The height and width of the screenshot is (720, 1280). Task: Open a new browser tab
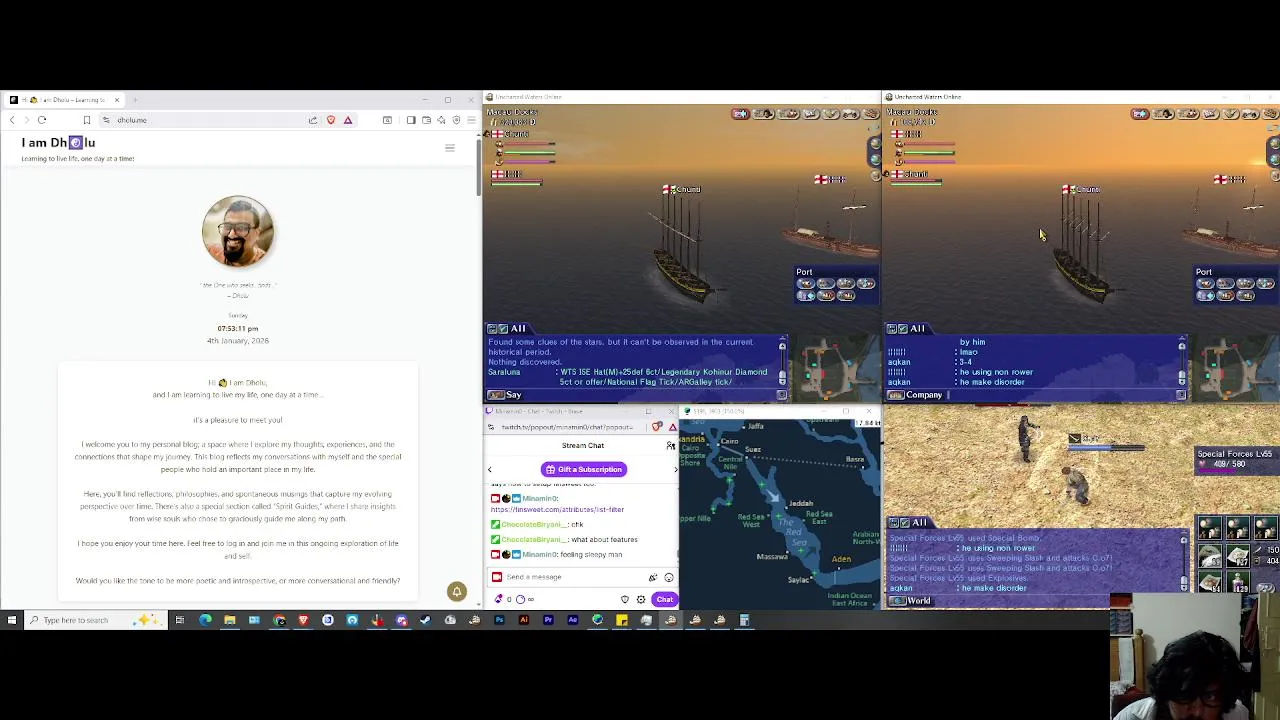135,100
